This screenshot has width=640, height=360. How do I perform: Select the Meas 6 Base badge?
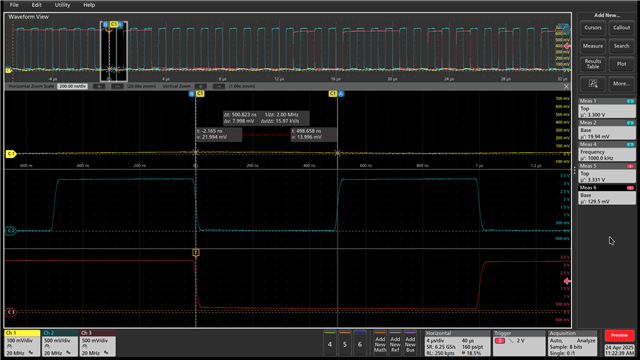click(607, 195)
